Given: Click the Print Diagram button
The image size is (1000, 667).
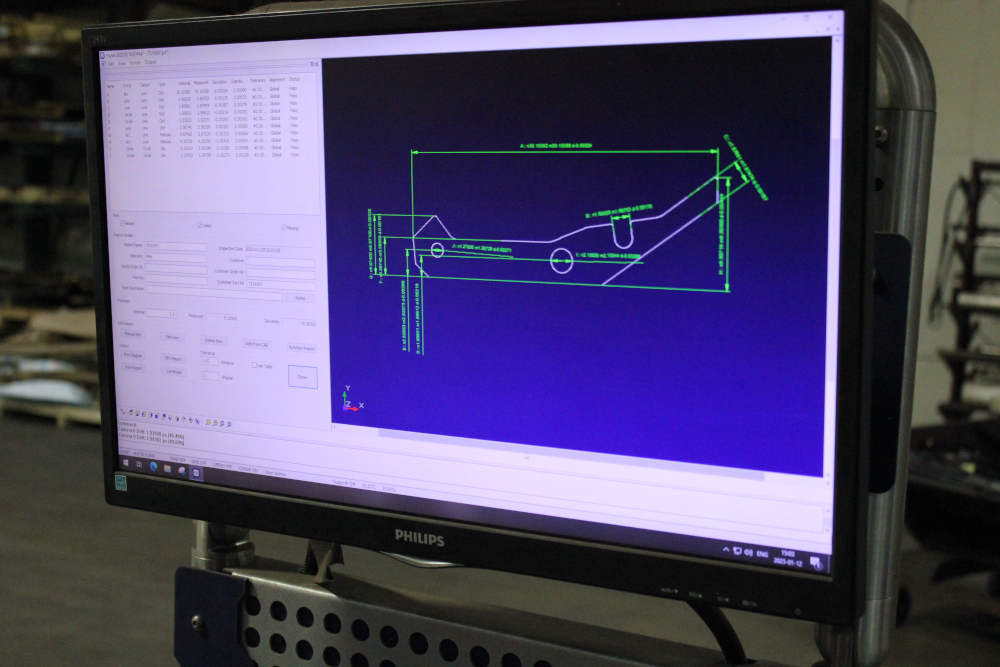Looking at the screenshot, I should coord(133,355).
